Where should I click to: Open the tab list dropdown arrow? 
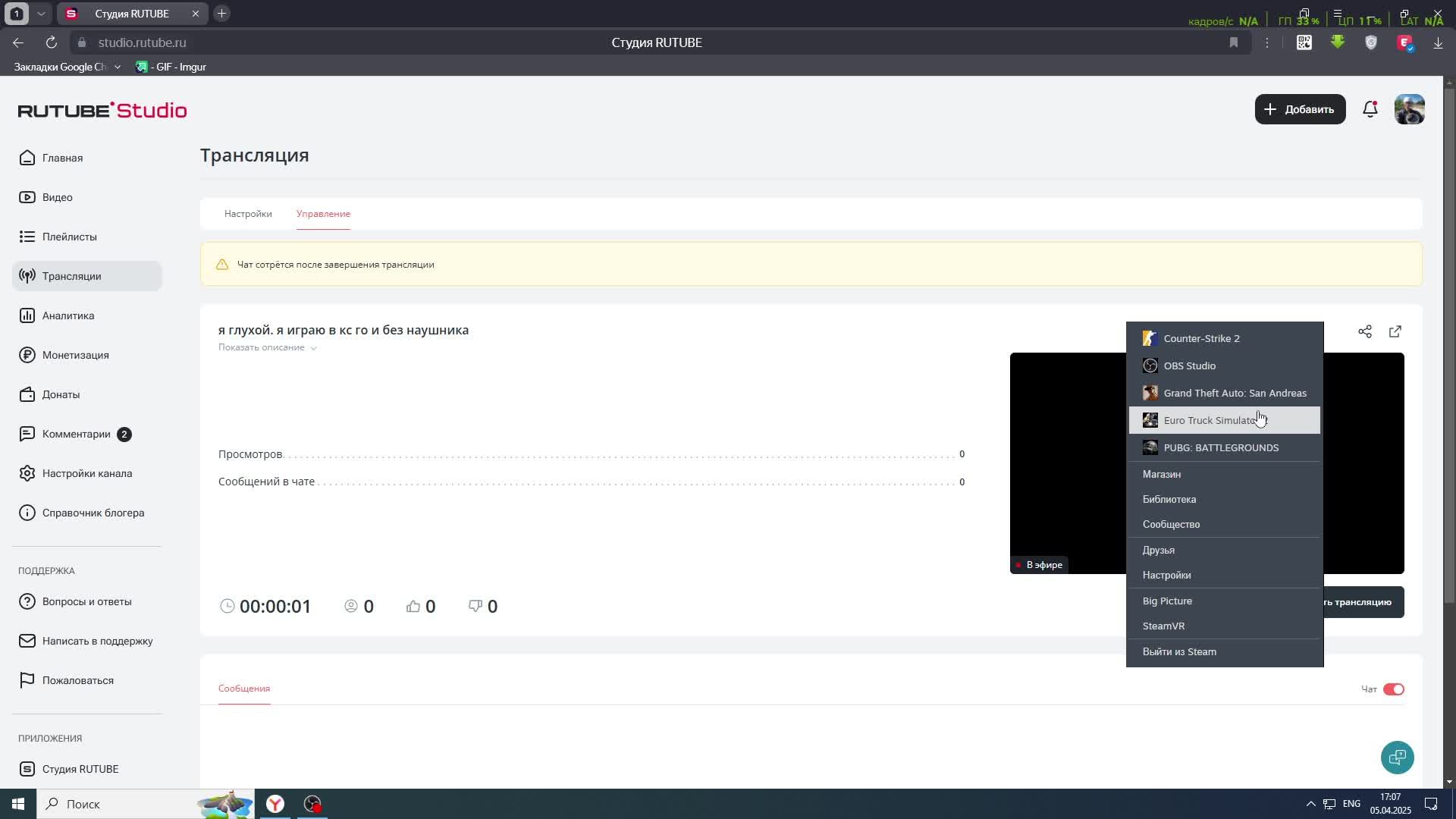click(x=41, y=14)
